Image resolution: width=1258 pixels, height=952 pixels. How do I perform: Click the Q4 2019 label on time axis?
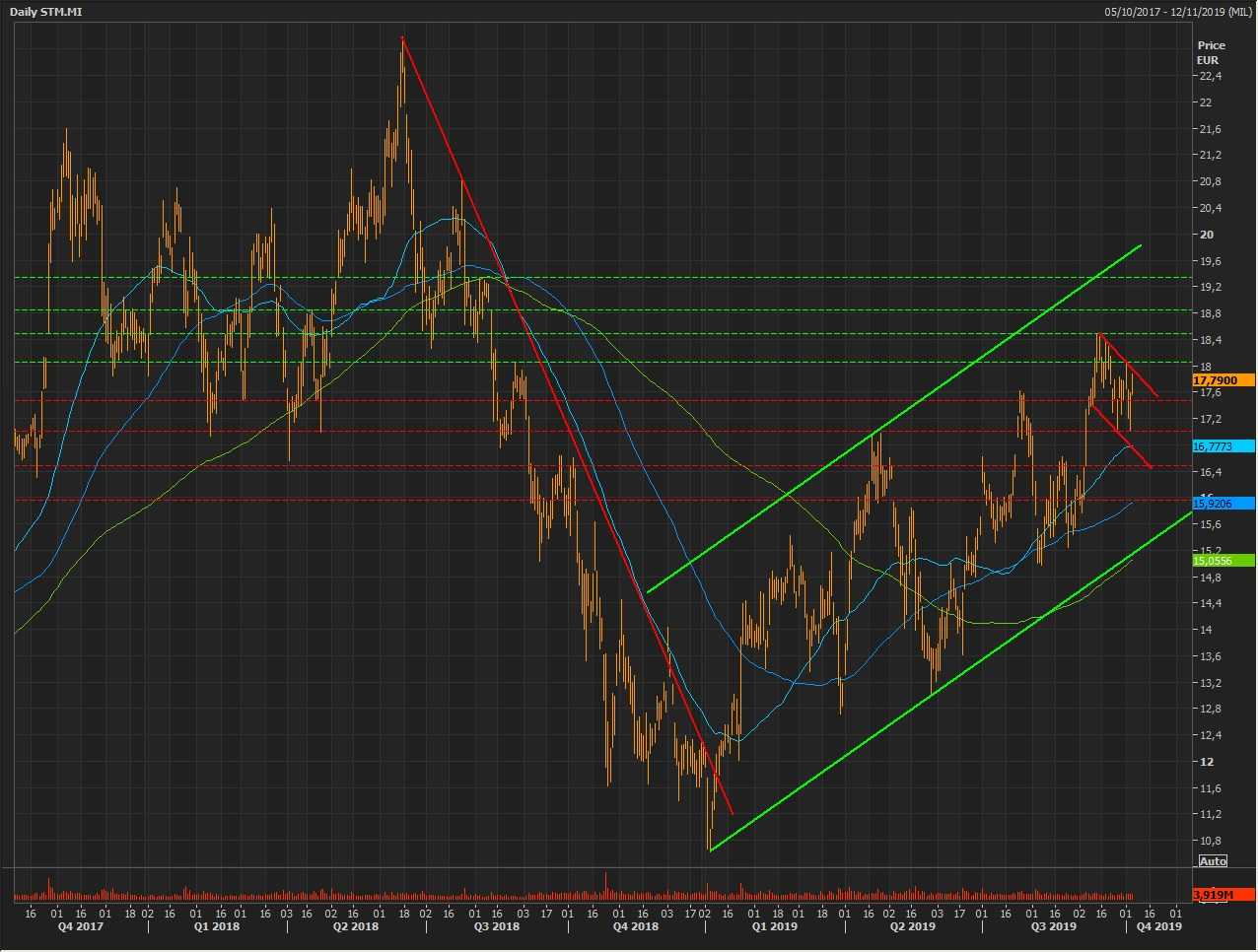tap(1158, 926)
